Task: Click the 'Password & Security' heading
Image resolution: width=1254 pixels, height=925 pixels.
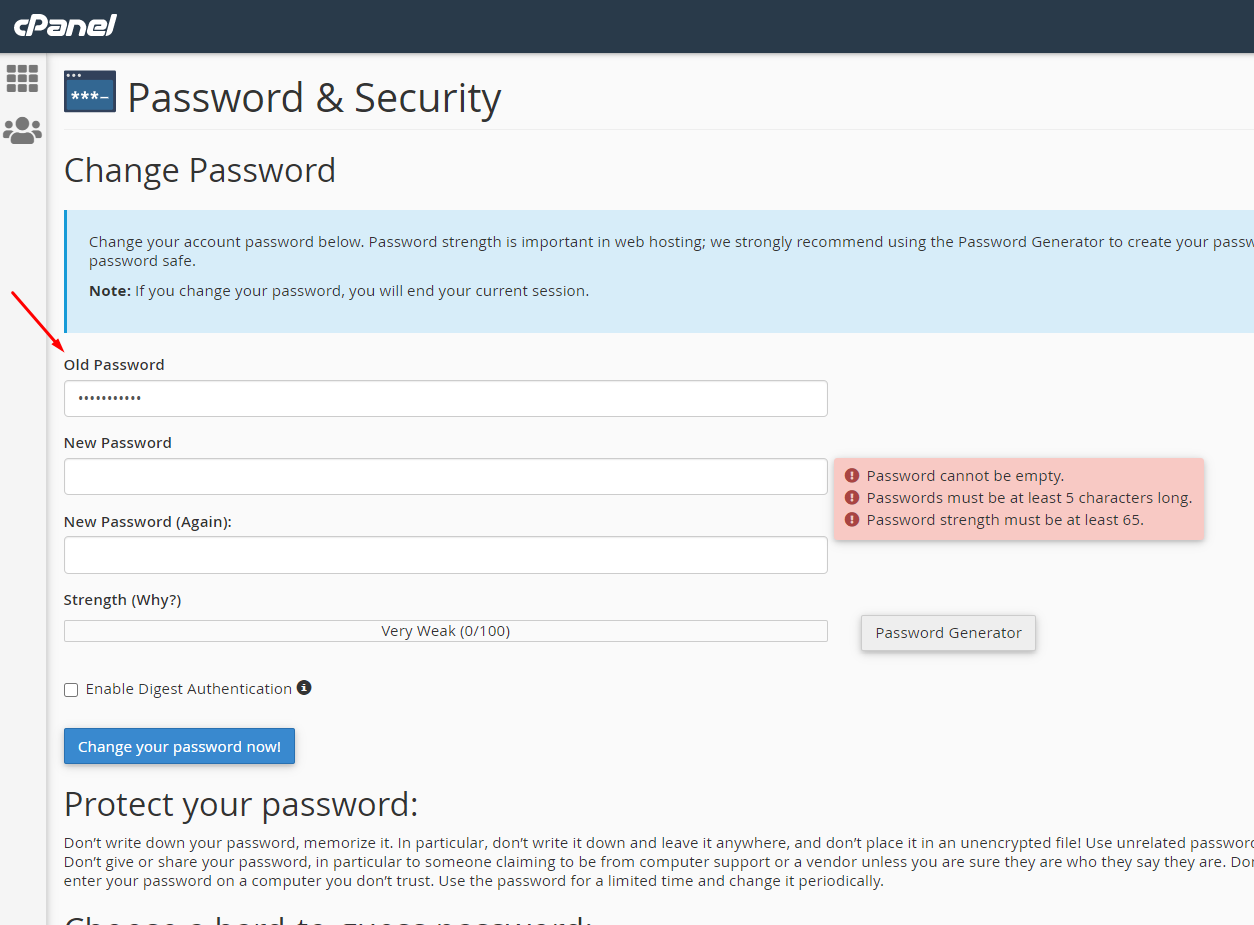Action: (314, 98)
